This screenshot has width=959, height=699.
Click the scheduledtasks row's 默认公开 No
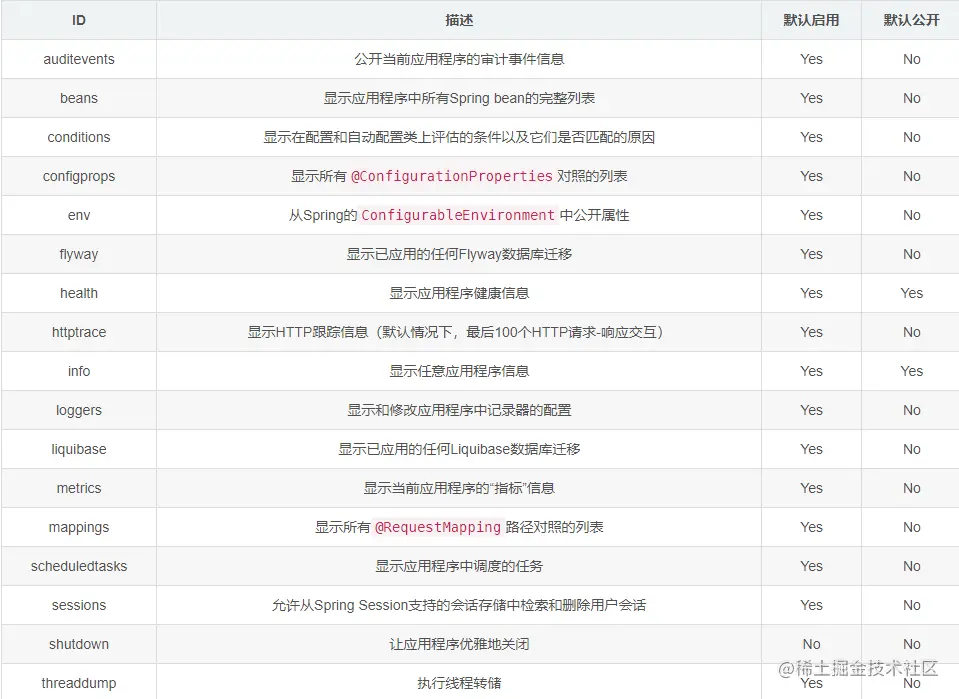911,566
